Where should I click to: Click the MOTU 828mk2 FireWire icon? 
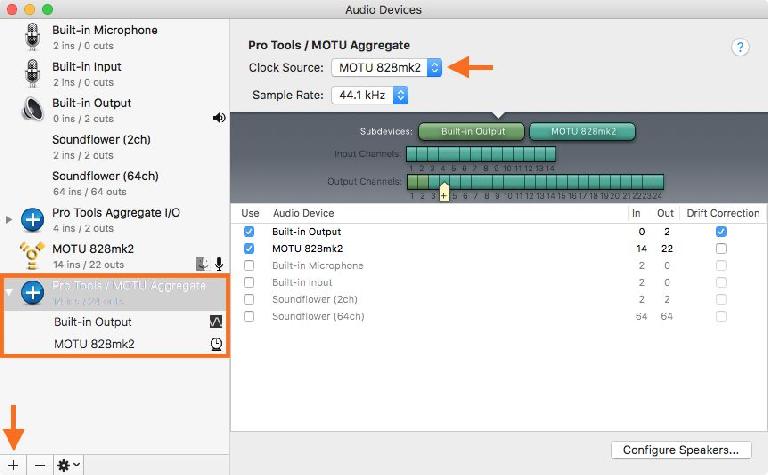[32, 255]
